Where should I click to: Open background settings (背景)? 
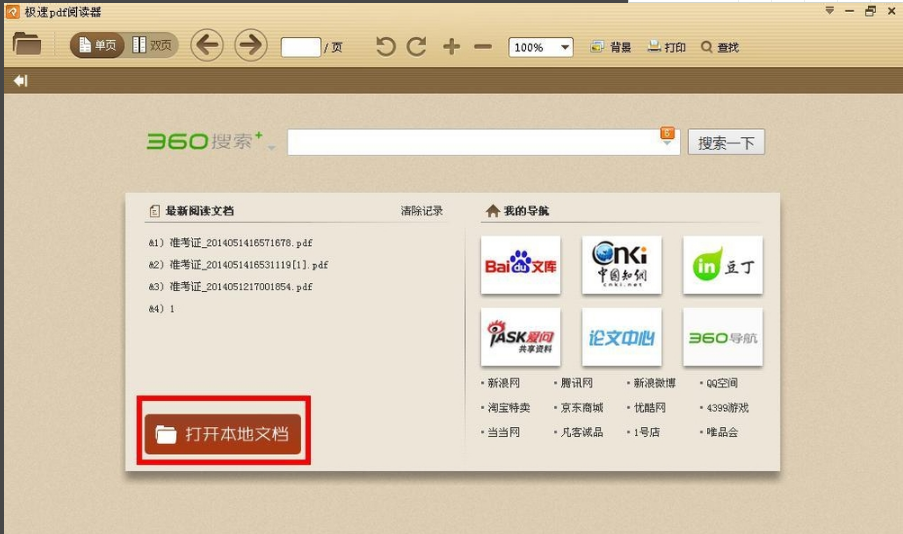610,47
